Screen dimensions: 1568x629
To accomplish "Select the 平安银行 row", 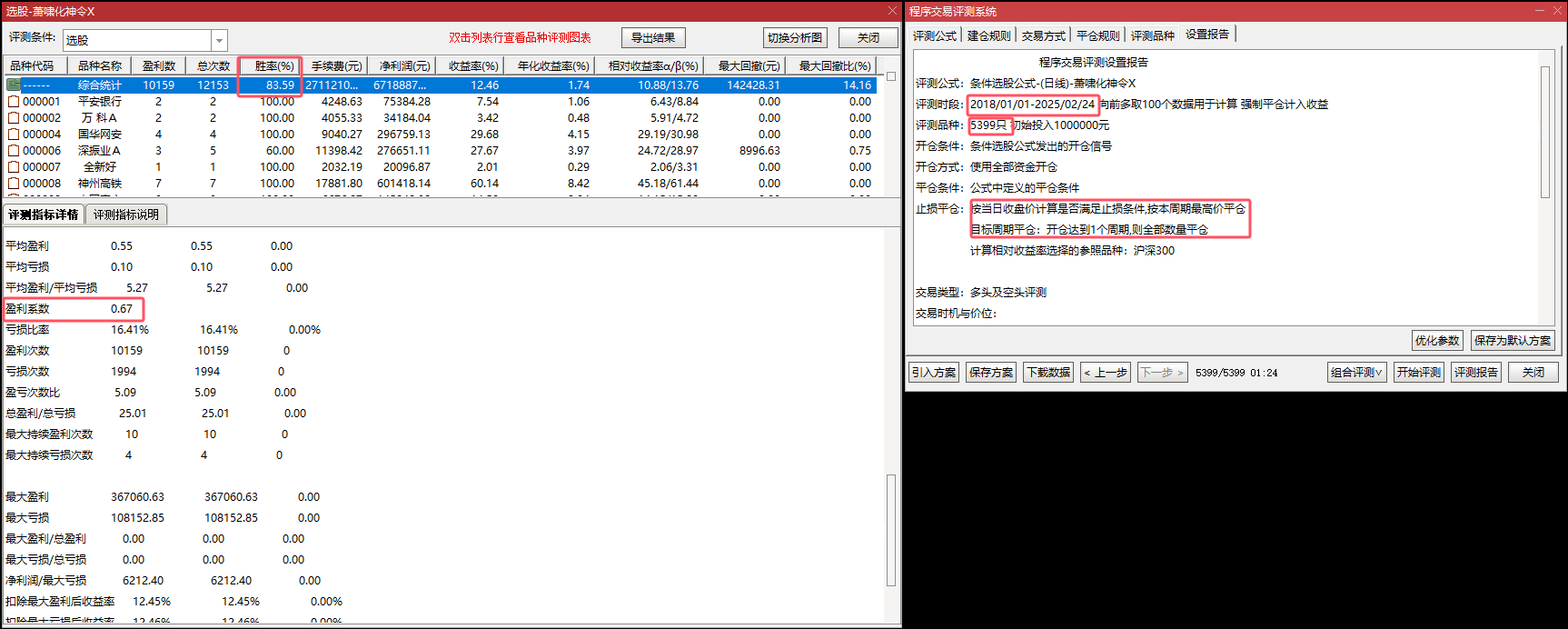I will click(x=441, y=102).
